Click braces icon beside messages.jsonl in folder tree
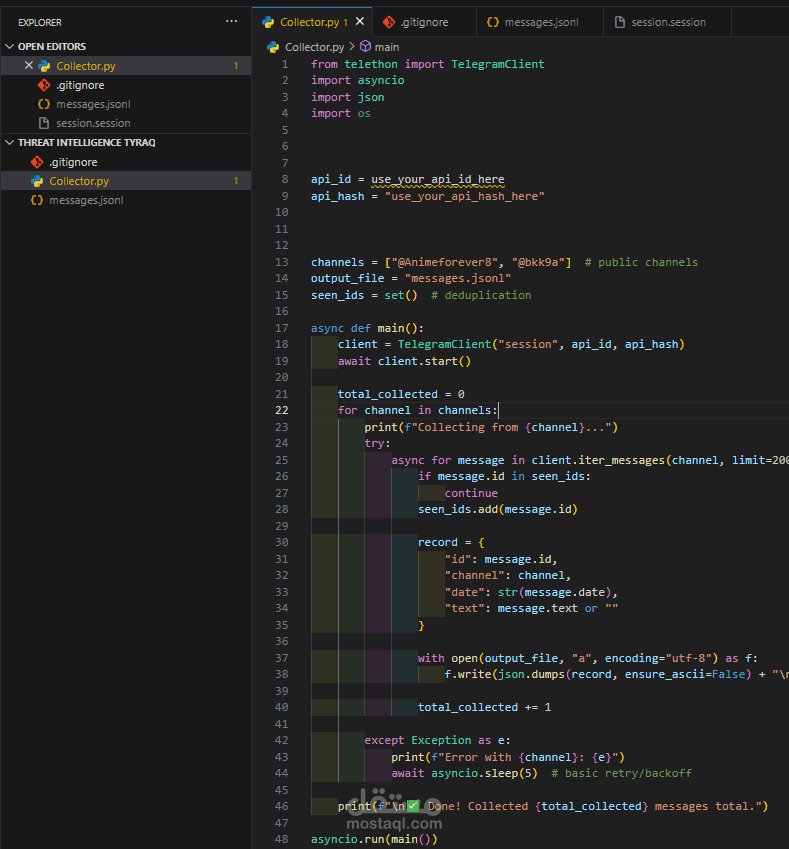789x849 pixels. (37, 200)
